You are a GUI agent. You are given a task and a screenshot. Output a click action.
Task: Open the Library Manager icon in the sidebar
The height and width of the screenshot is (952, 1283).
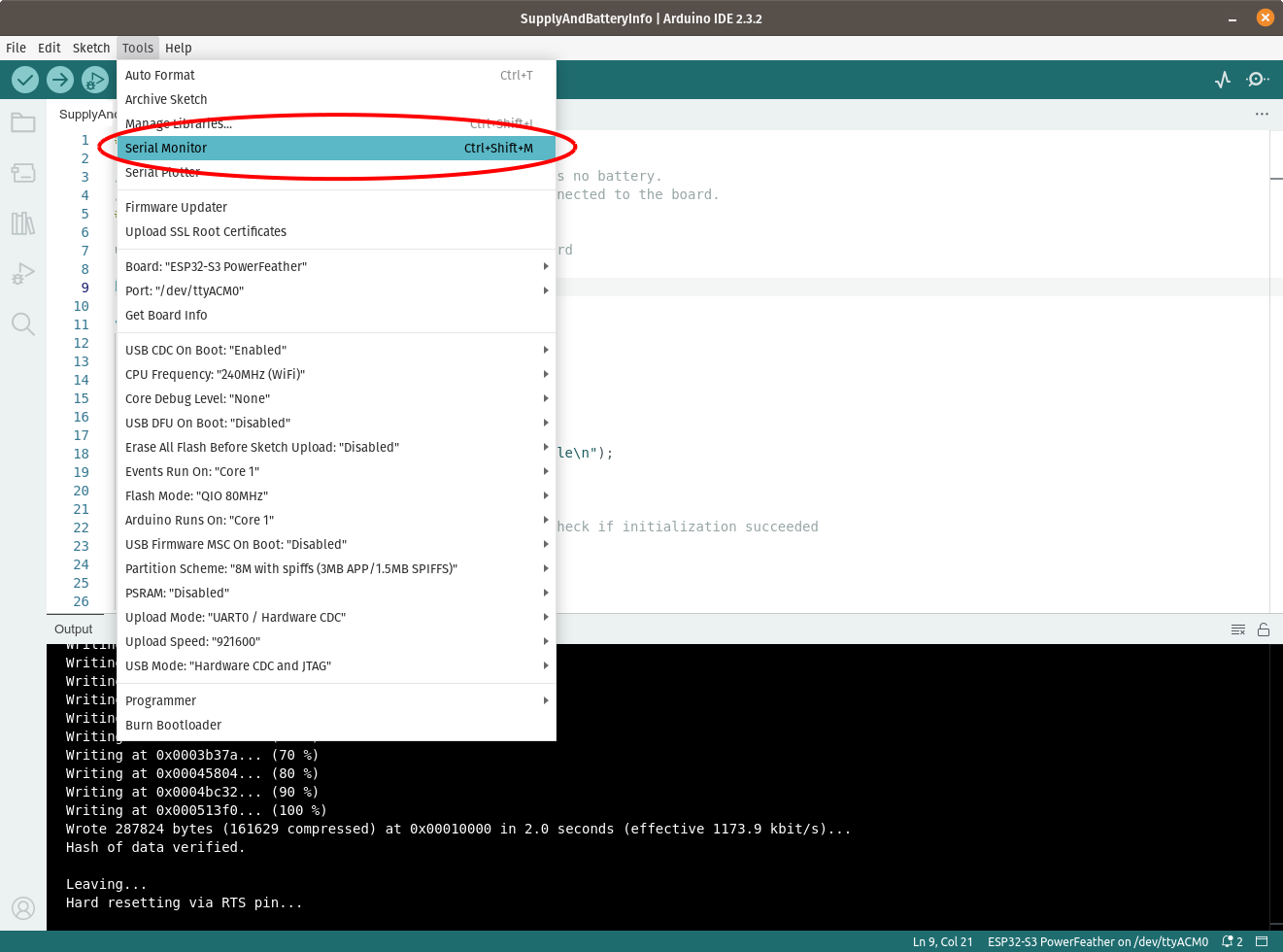tap(22, 223)
